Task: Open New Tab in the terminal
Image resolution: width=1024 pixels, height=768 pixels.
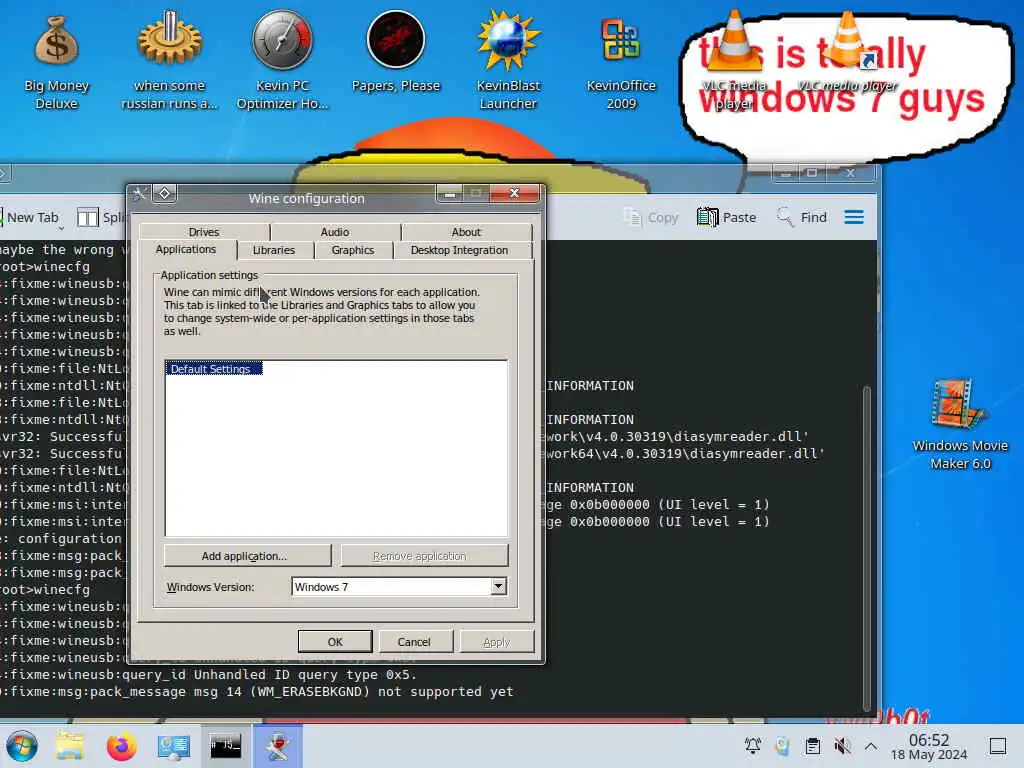Action: pyautogui.click(x=31, y=217)
